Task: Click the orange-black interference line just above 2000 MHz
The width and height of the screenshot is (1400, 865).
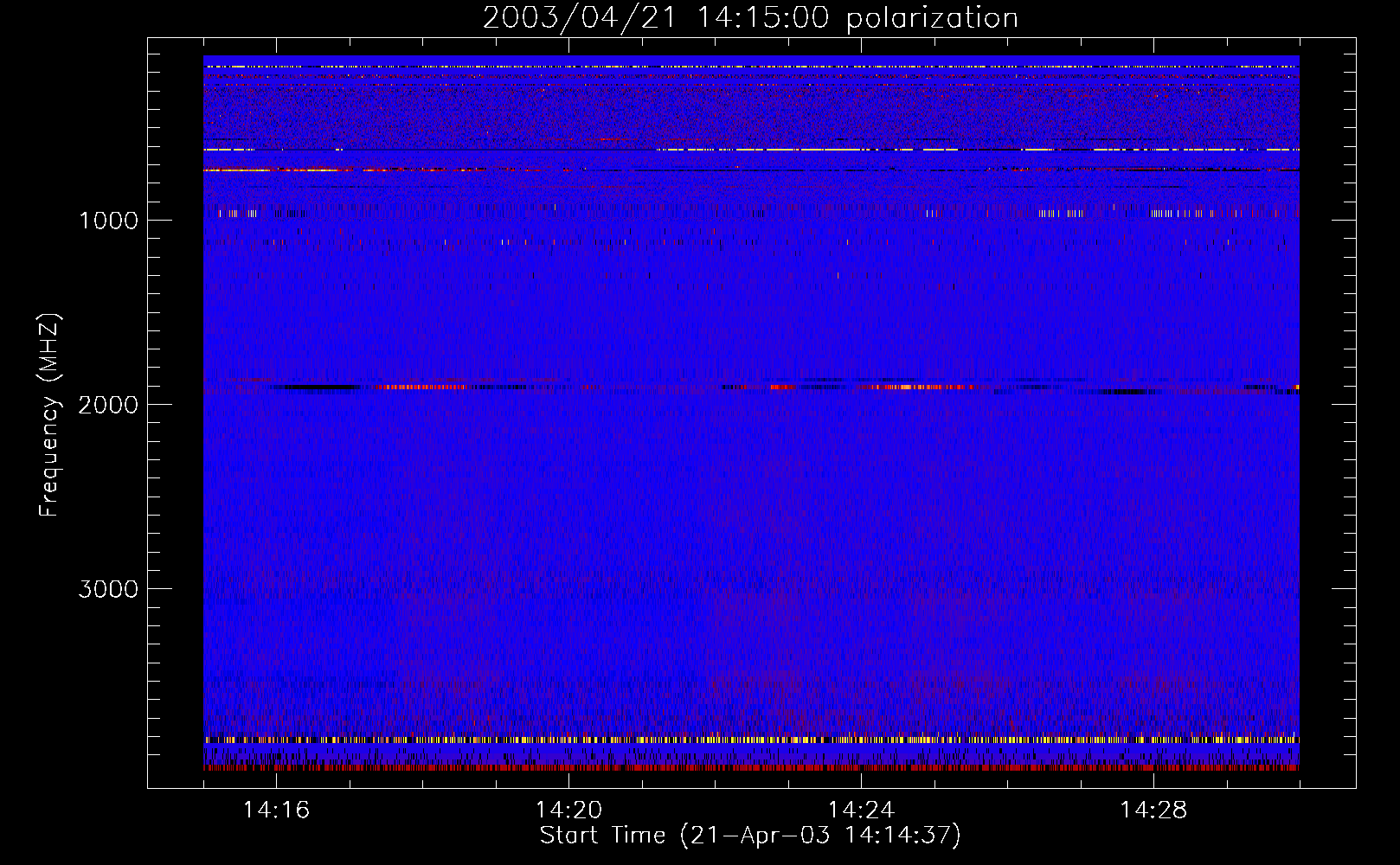Action: [x=751, y=388]
